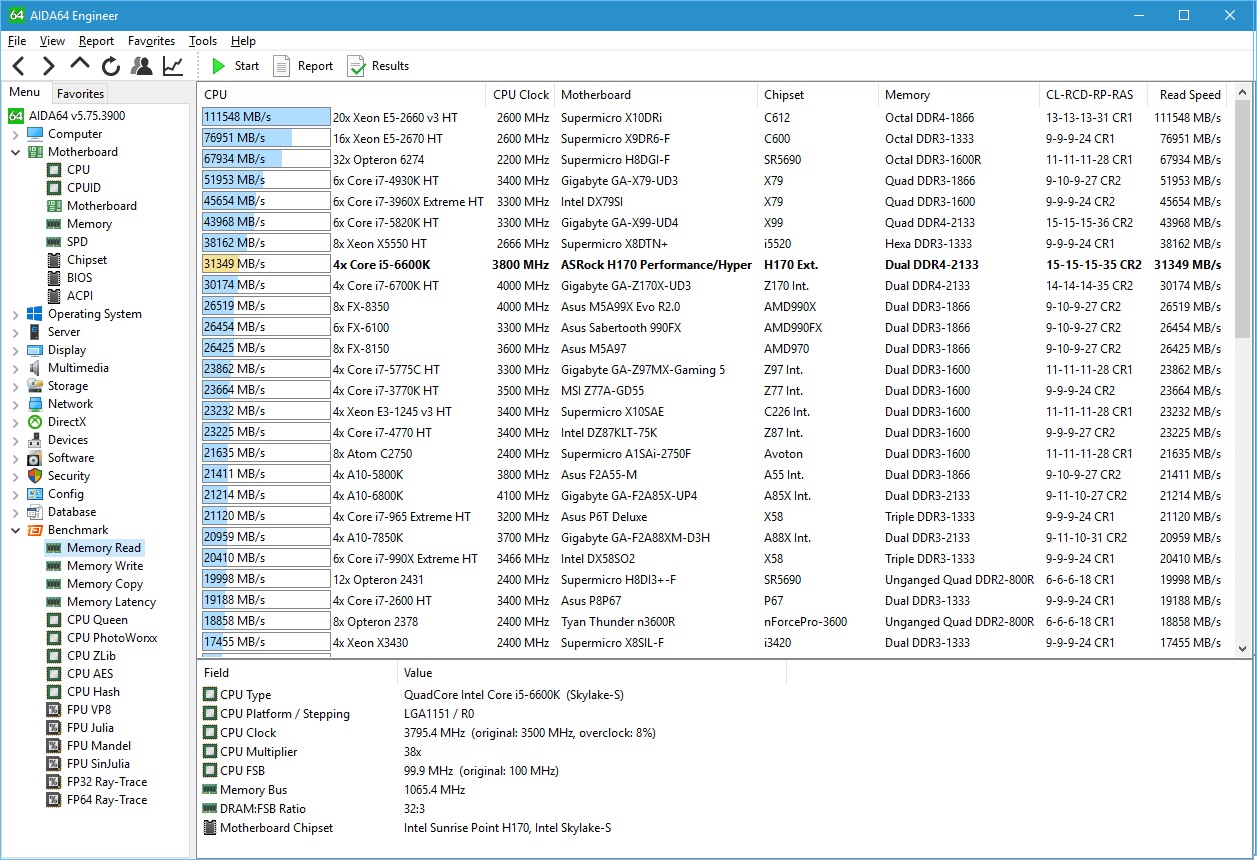Screen dimensions: 1257x860
Task: Go forward with the toolbar forward arrow
Action: pyautogui.click(x=48, y=66)
